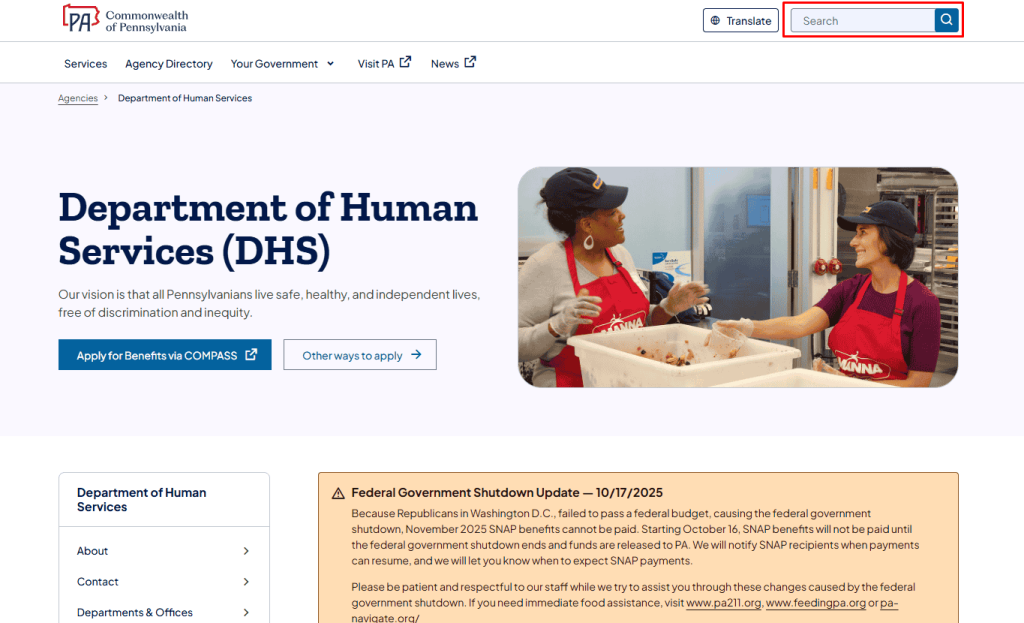Click the Commonwealth of Pennsylvania PA logo
The width and height of the screenshot is (1024, 623).
tap(80, 20)
